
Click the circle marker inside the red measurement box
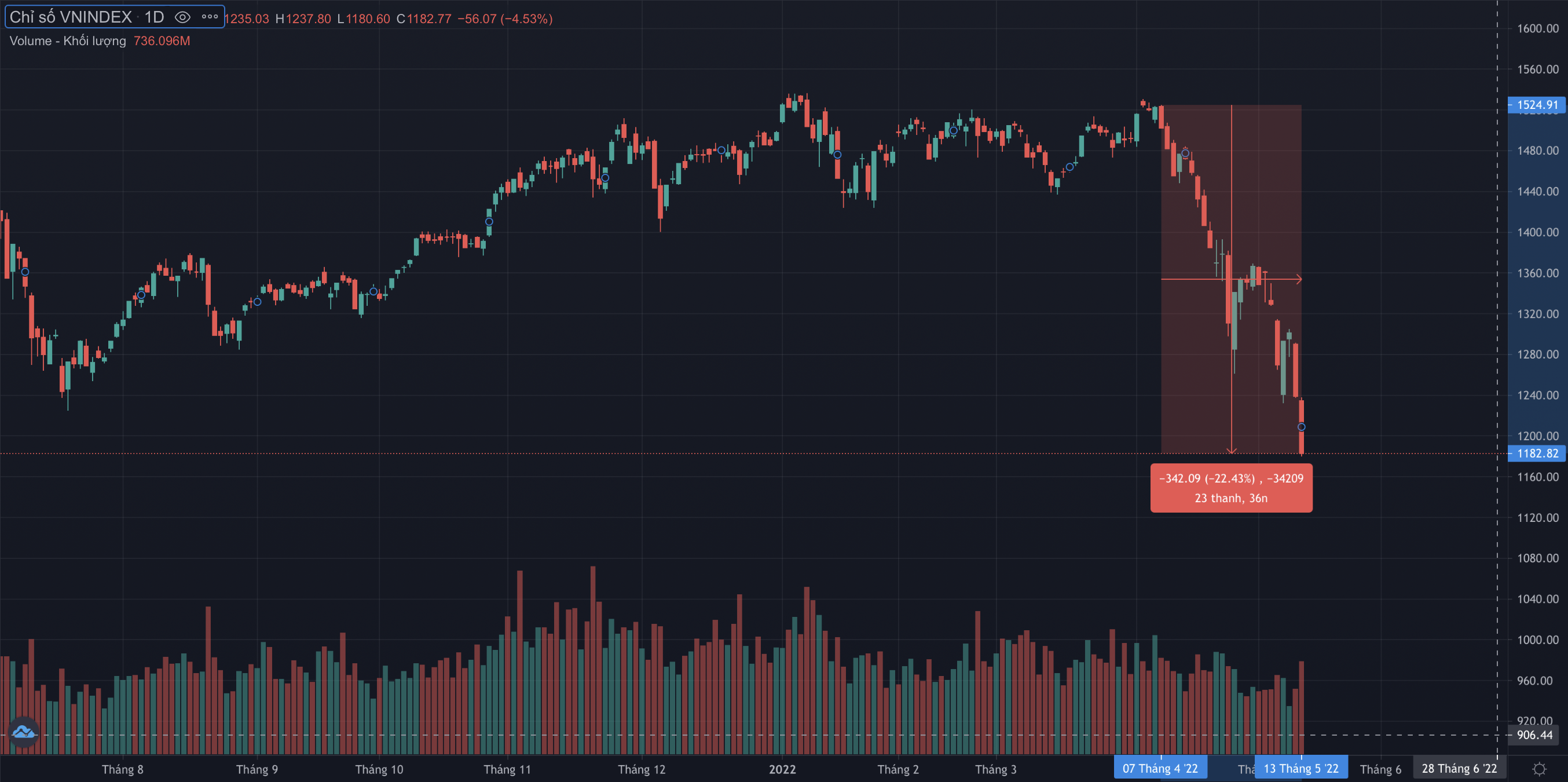(1185, 154)
